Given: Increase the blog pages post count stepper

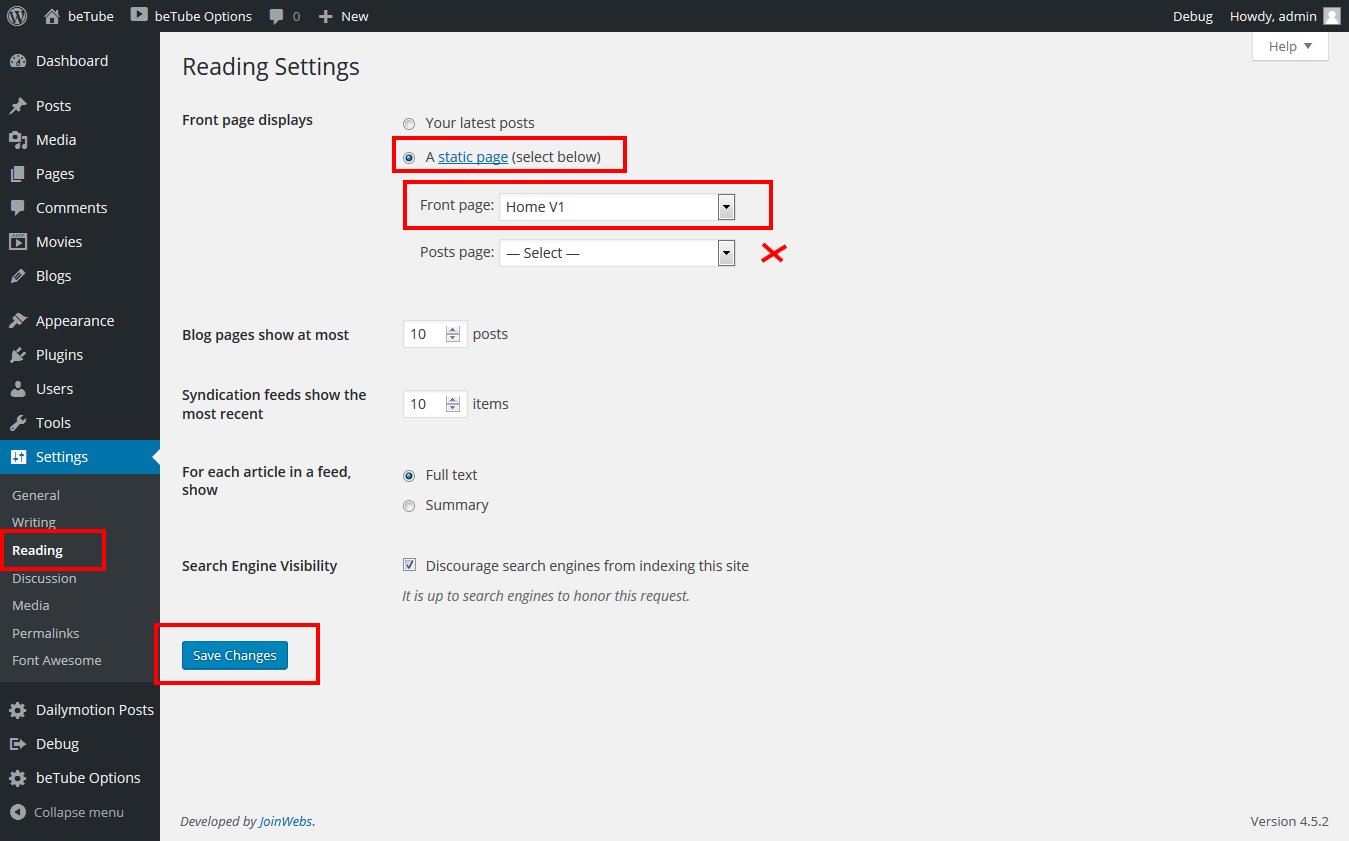Looking at the screenshot, I should pos(453,330).
